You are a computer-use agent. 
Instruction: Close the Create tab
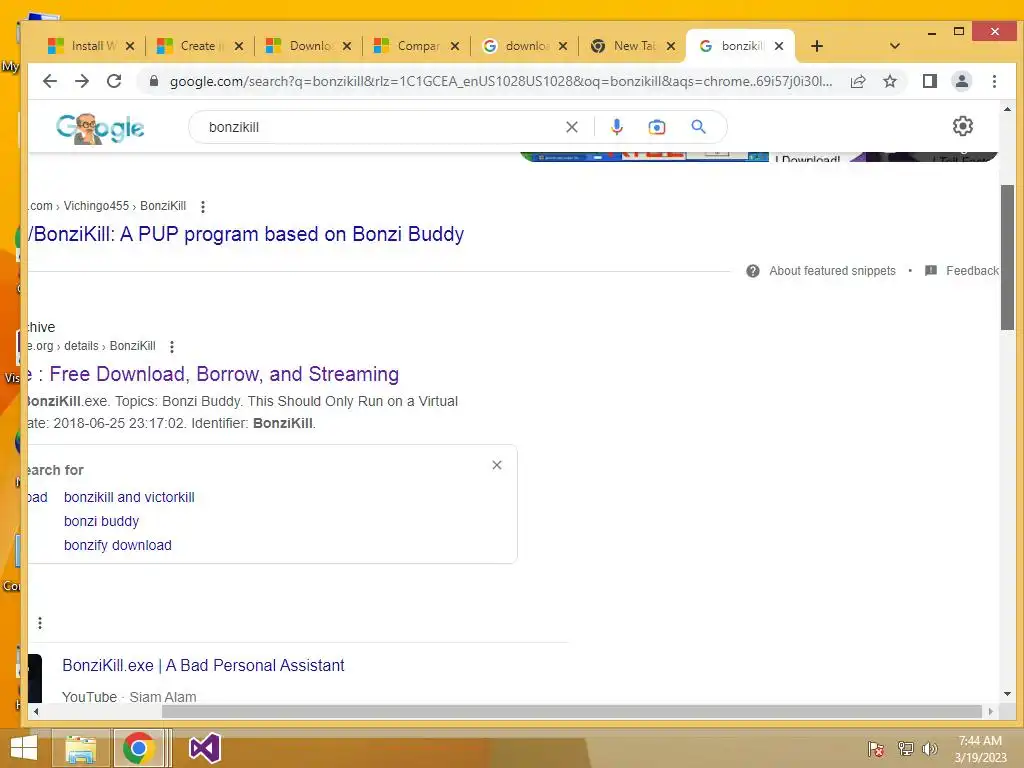pyautogui.click(x=238, y=46)
